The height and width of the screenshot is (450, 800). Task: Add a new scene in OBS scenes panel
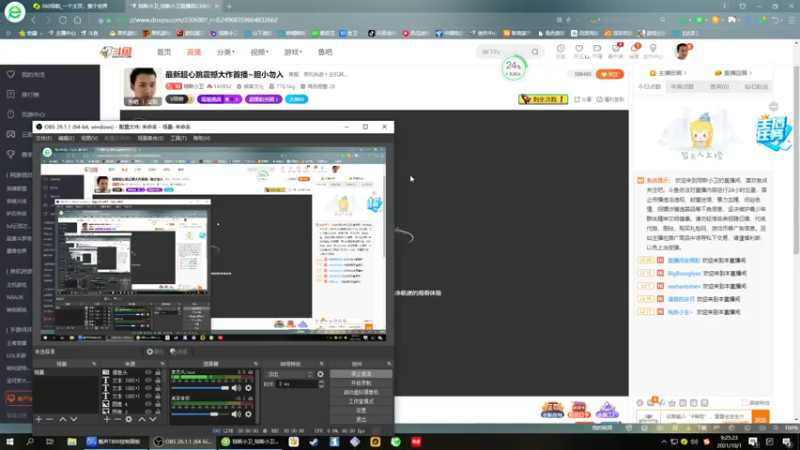39,419
